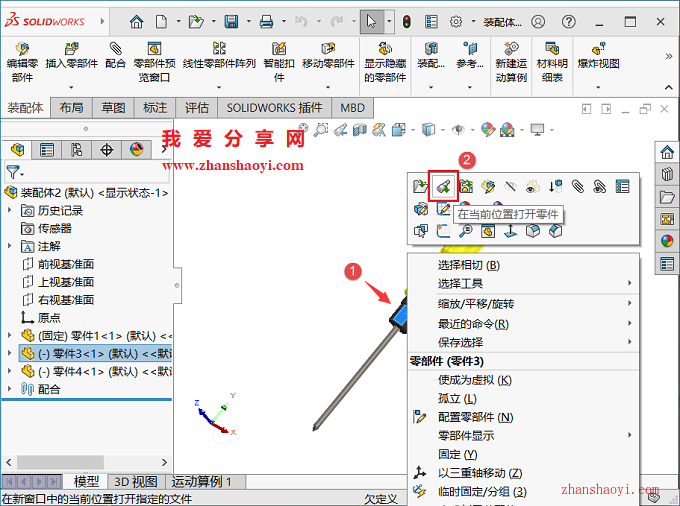Image resolution: width=680 pixels, height=506 pixels.
Task: Click the Edit Component ribbon button
Action: click(x=22, y=62)
